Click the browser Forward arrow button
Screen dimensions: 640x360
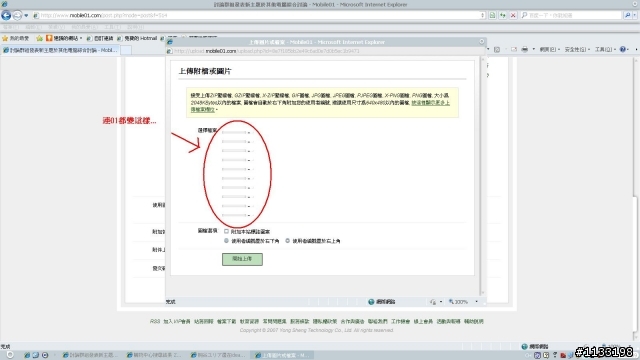(17, 16)
